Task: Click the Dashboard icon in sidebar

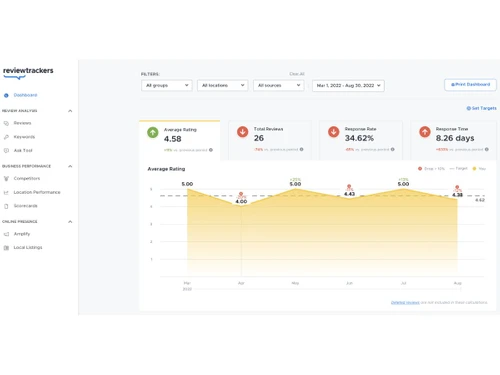Action: click(x=6, y=95)
